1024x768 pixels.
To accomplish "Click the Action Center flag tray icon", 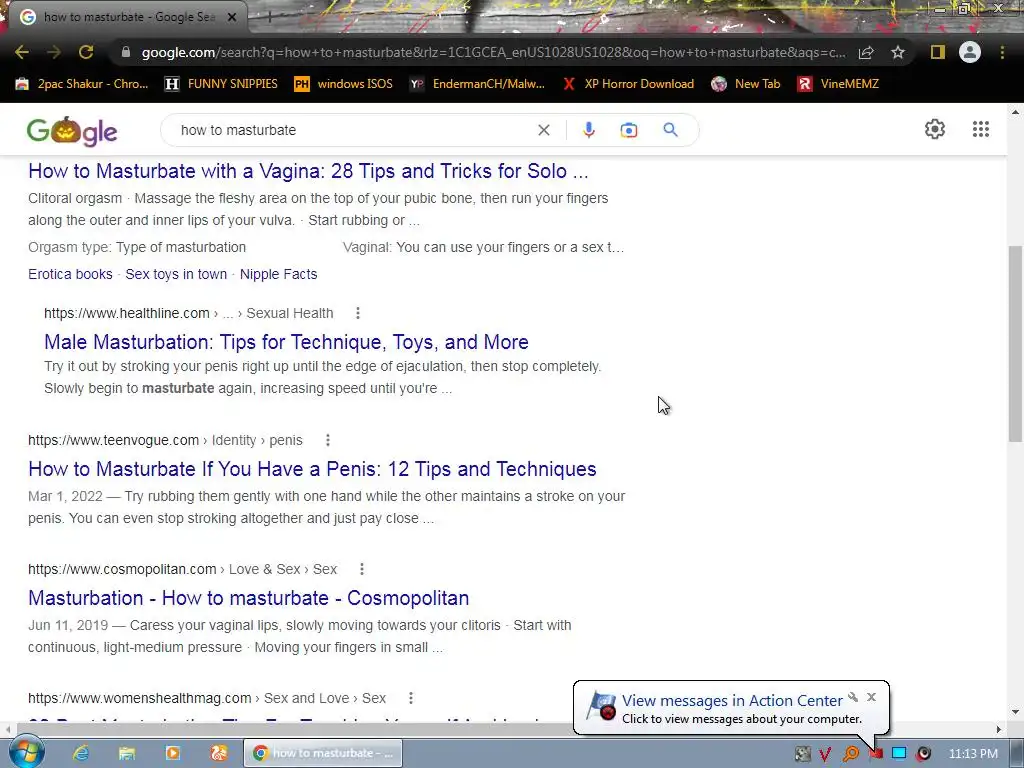I will (x=876, y=754).
